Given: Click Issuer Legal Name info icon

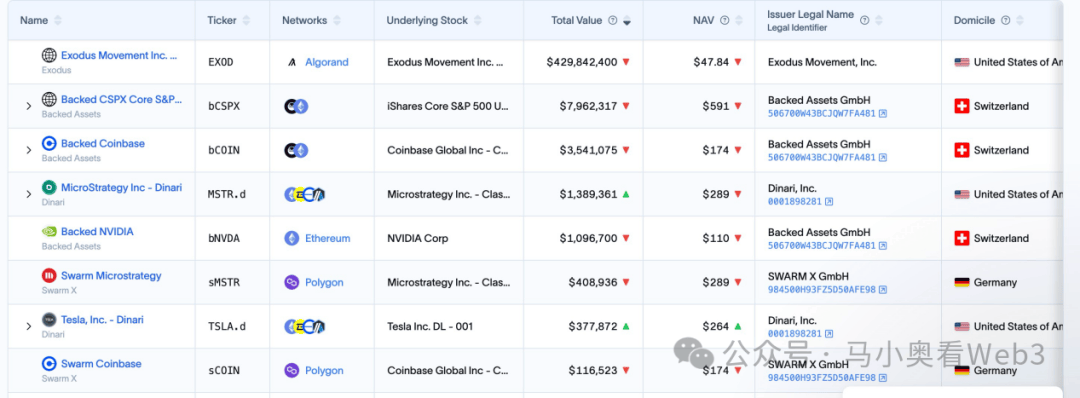Looking at the screenshot, I should point(865,21).
